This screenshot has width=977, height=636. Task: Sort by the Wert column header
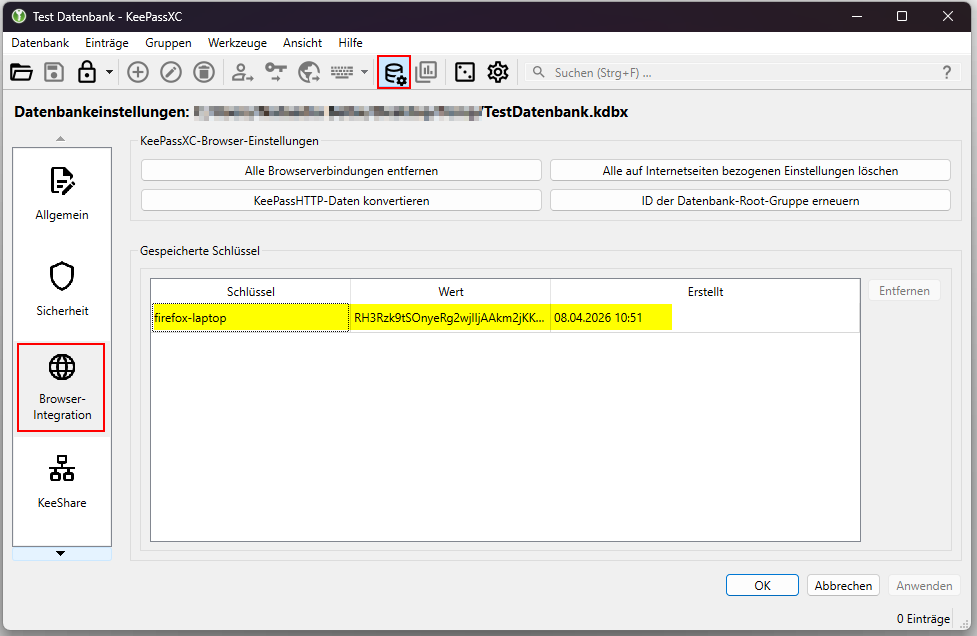click(450, 292)
